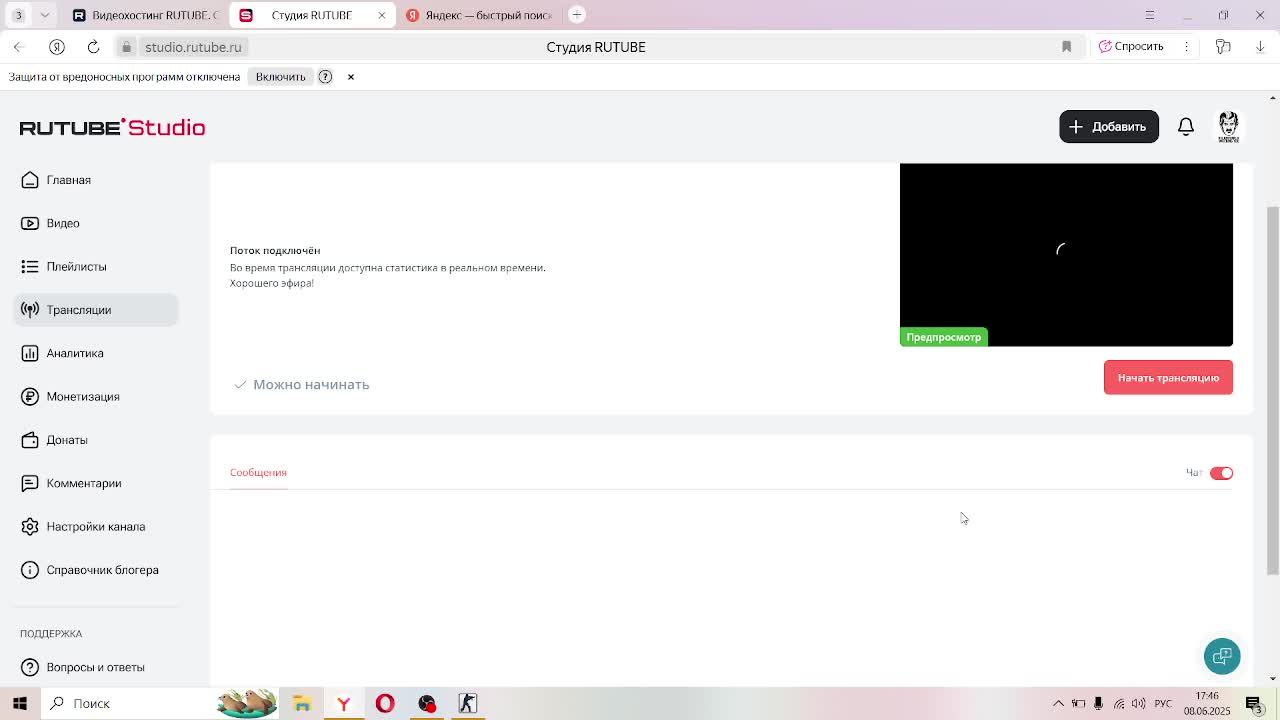The height and width of the screenshot is (720, 1280).
Task: Click the Добавить button
Action: pyautogui.click(x=1109, y=127)
